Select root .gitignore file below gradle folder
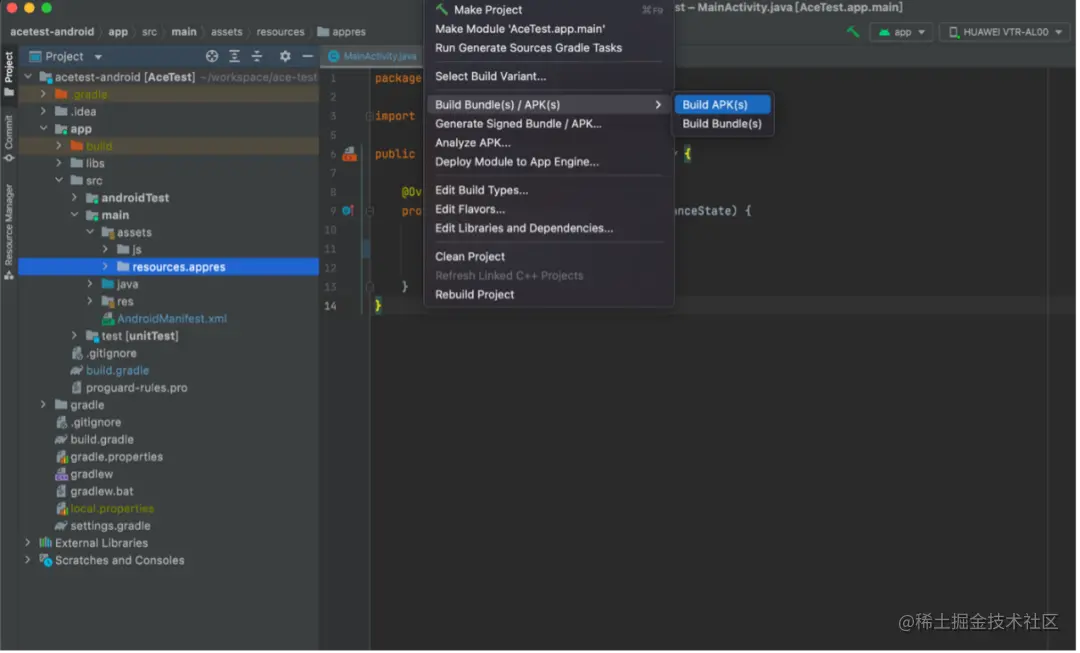This screenshot has width=1080, height=653. (96, 424)
